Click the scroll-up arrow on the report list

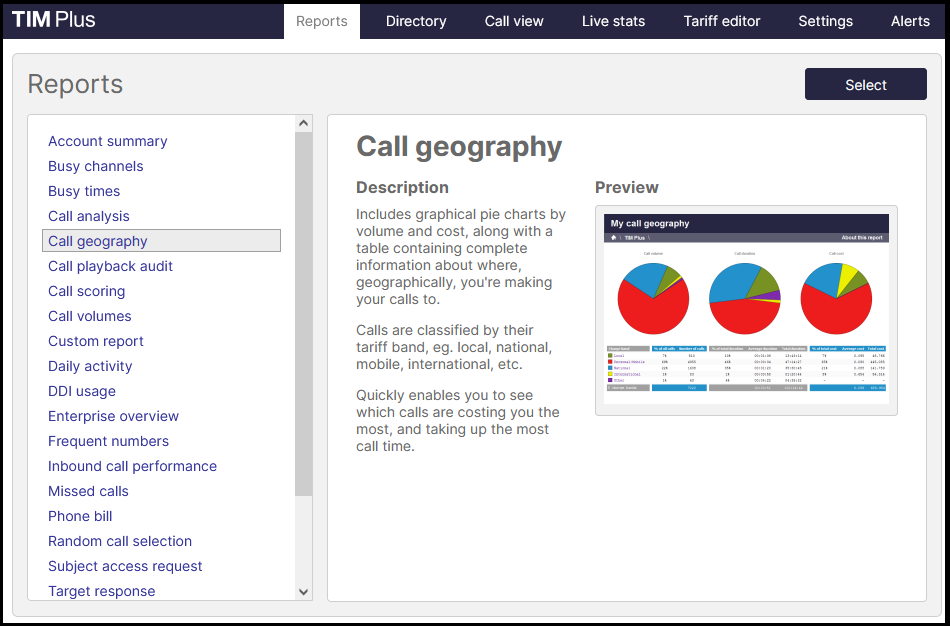point(303,121)
